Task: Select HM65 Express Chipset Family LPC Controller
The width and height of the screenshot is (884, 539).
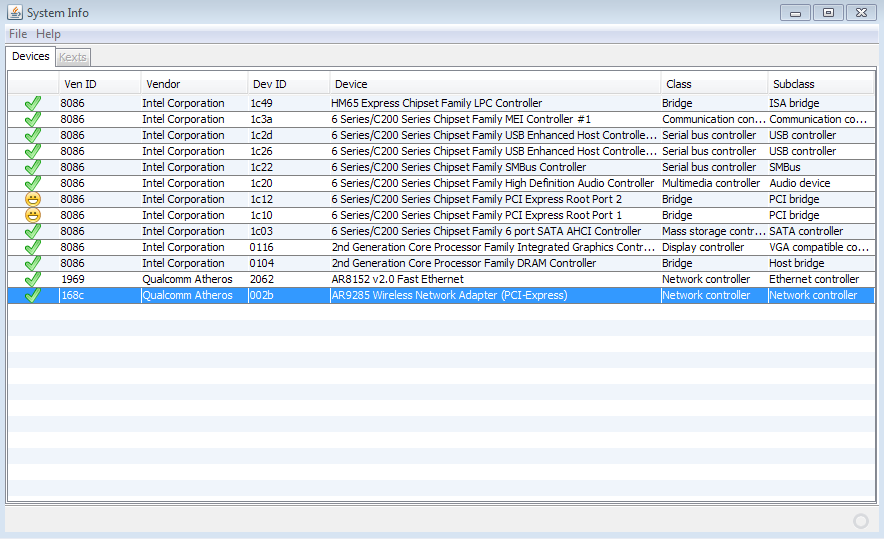Action: (x=495, y=103)
